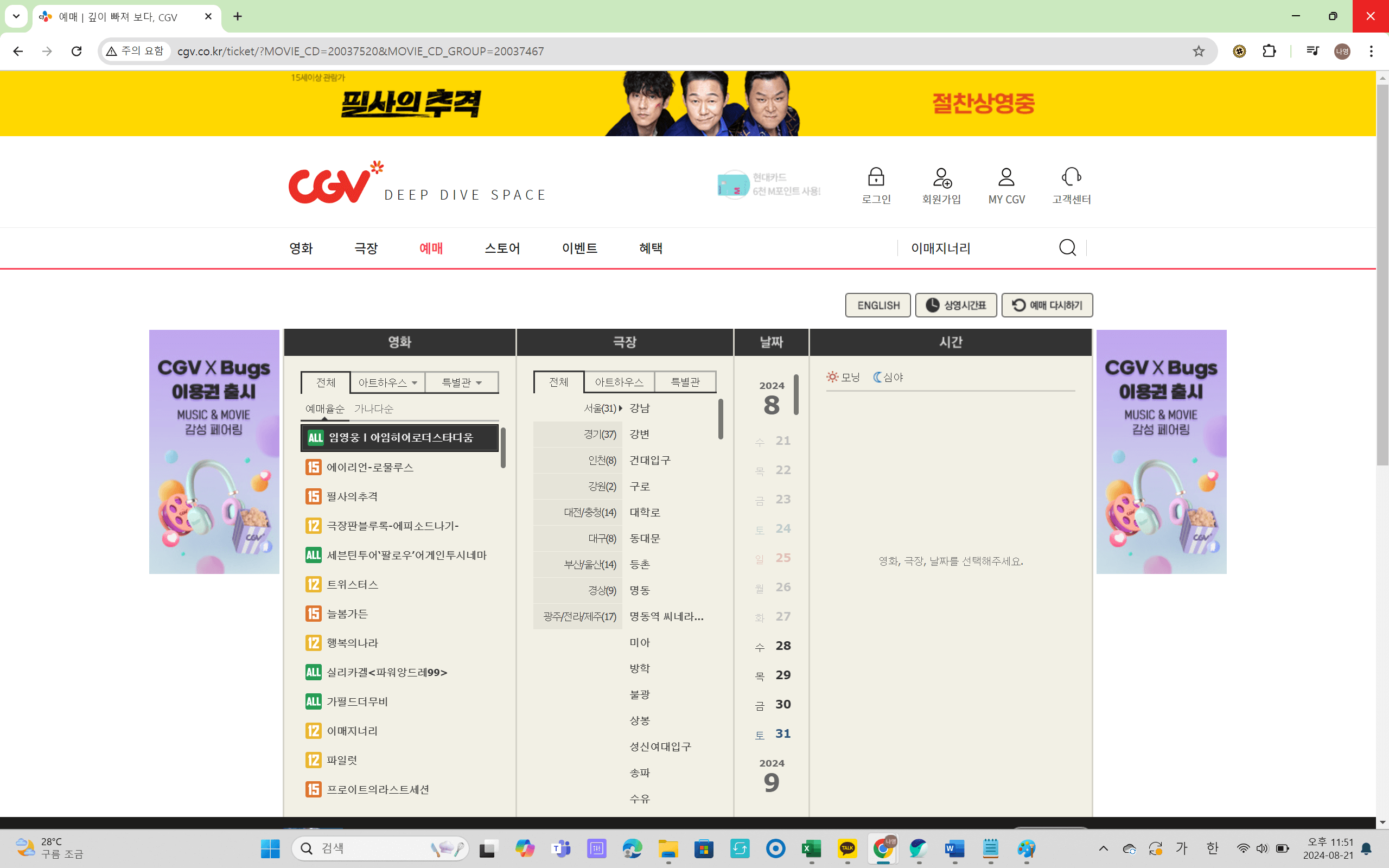Select the 특별관 tab in theater panel

(x=685, y=382)
